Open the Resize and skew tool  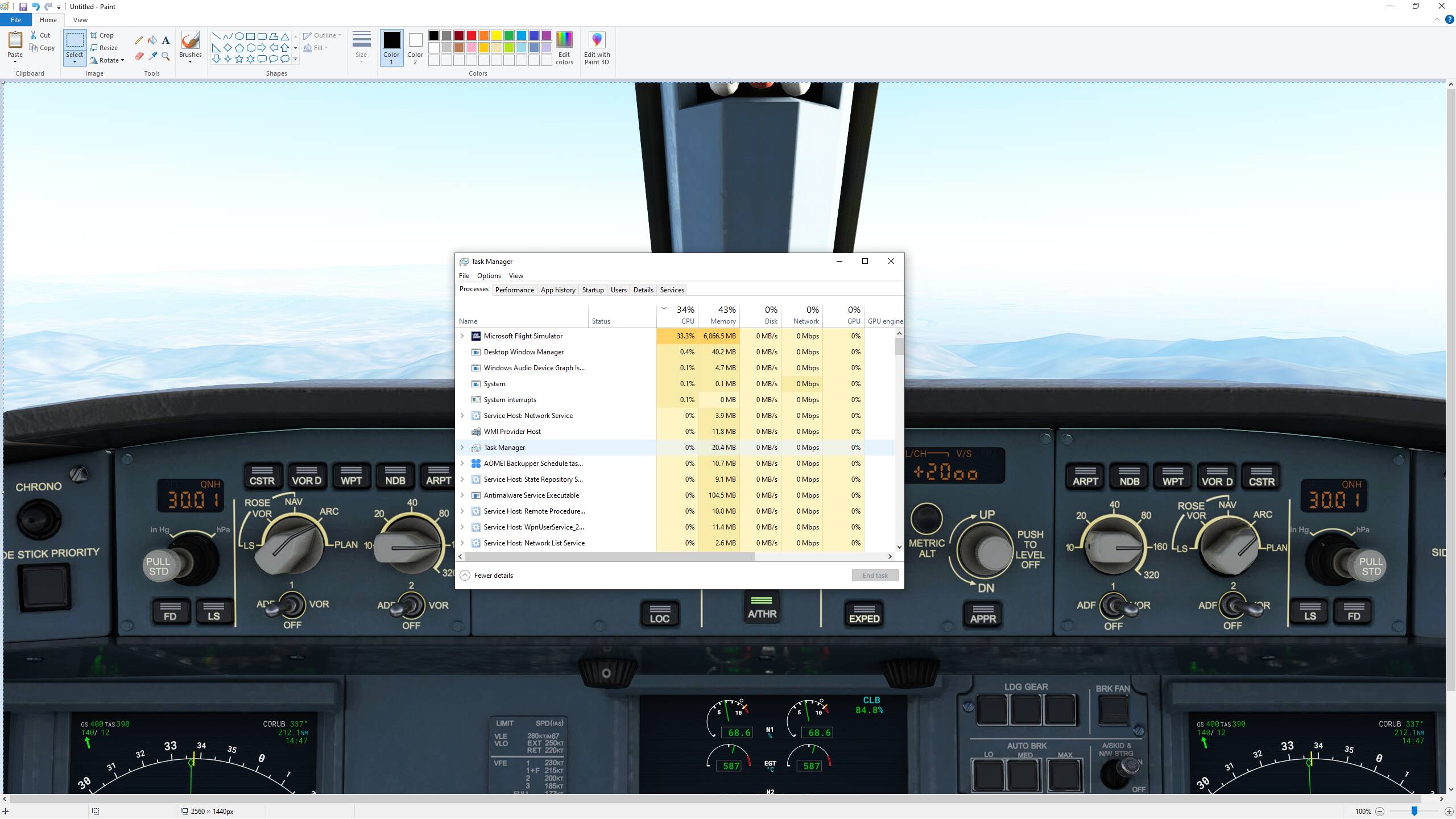coord(104,48)
